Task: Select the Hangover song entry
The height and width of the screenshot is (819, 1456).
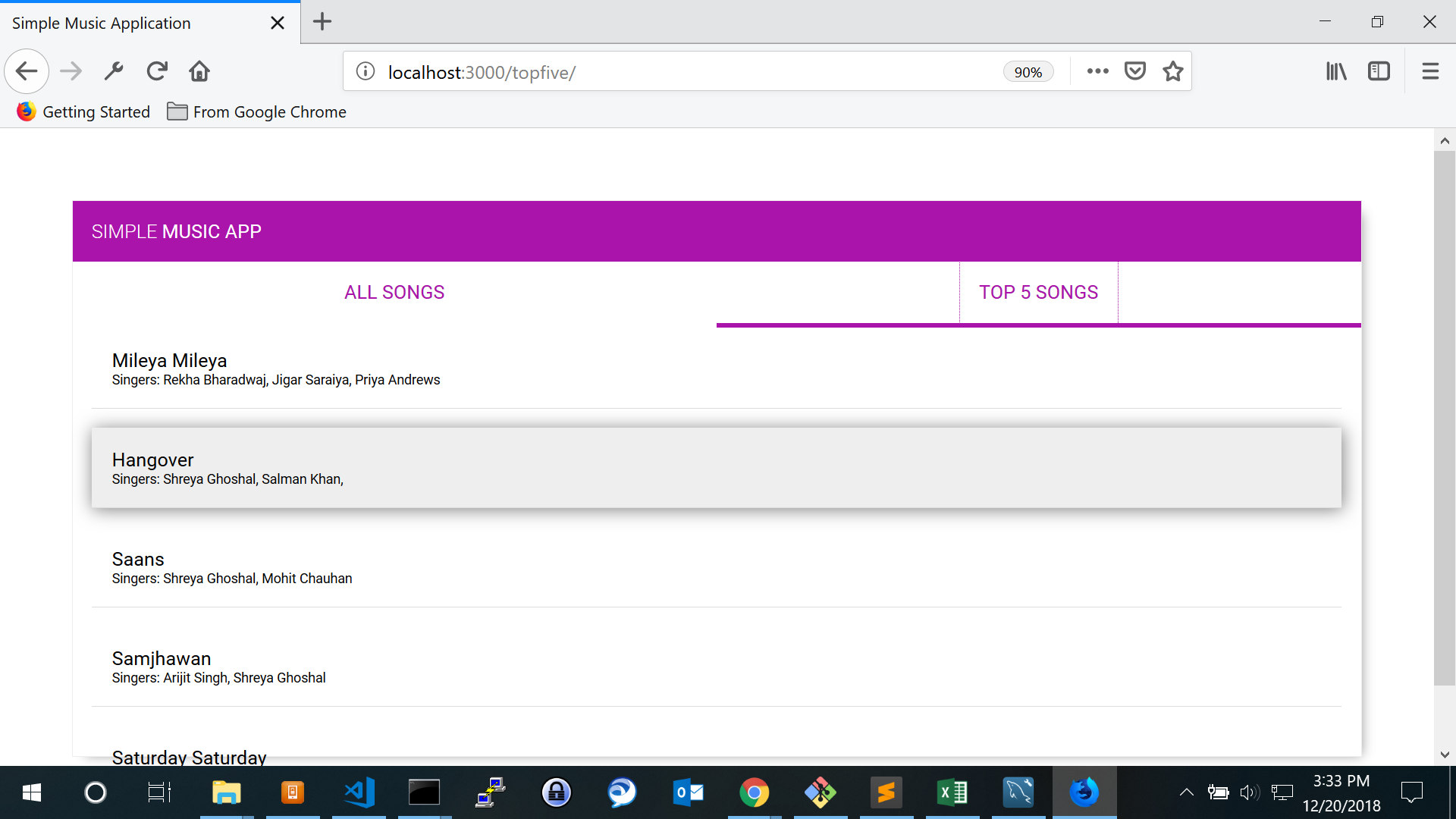Action: click(716, 468)
